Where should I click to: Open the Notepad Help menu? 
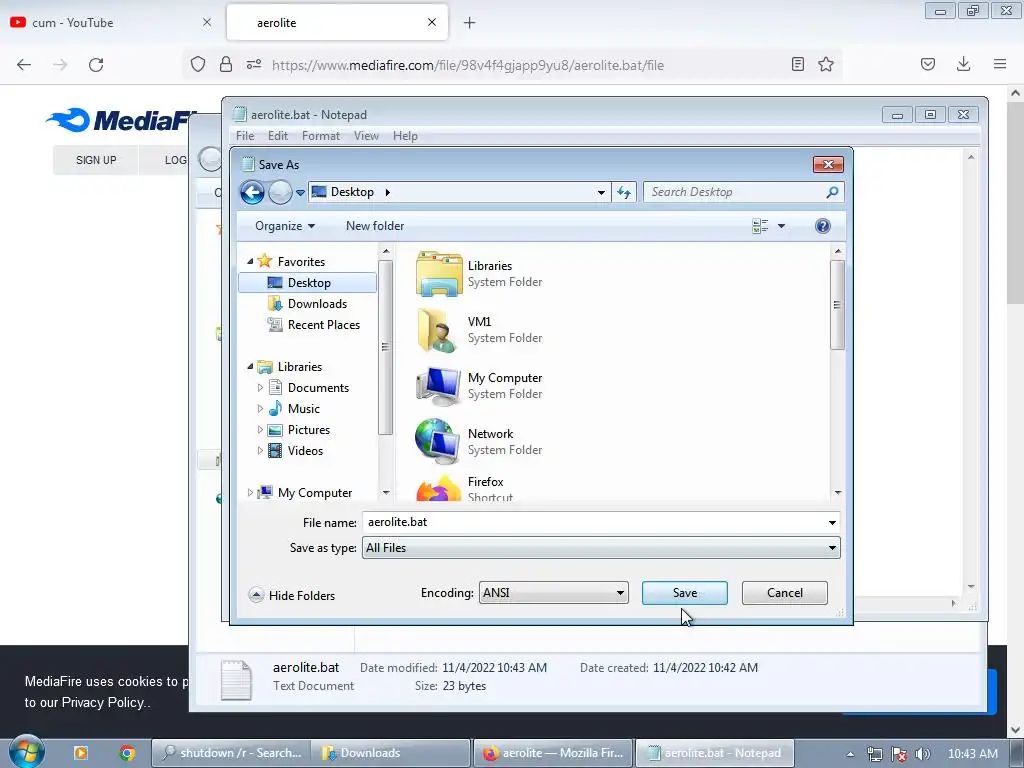click(x=405, y=136)
